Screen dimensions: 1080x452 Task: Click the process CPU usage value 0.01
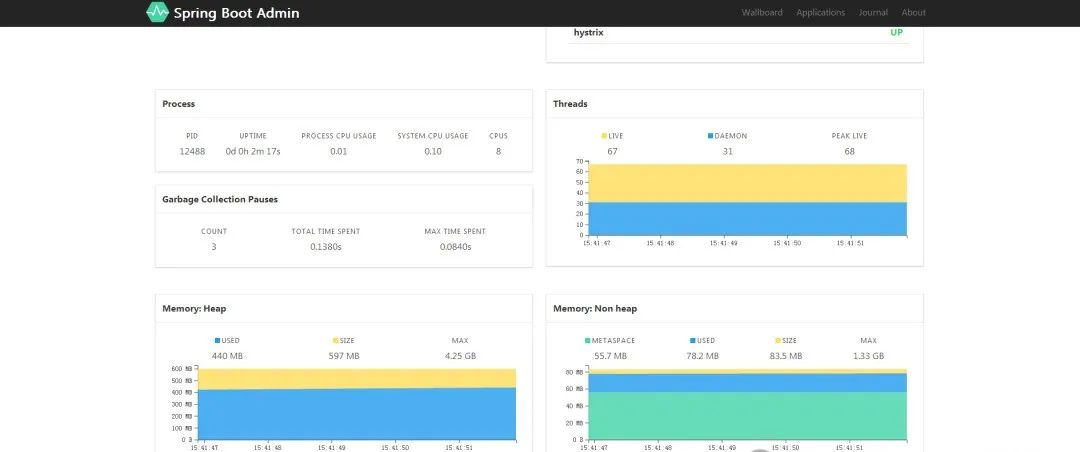338,152
